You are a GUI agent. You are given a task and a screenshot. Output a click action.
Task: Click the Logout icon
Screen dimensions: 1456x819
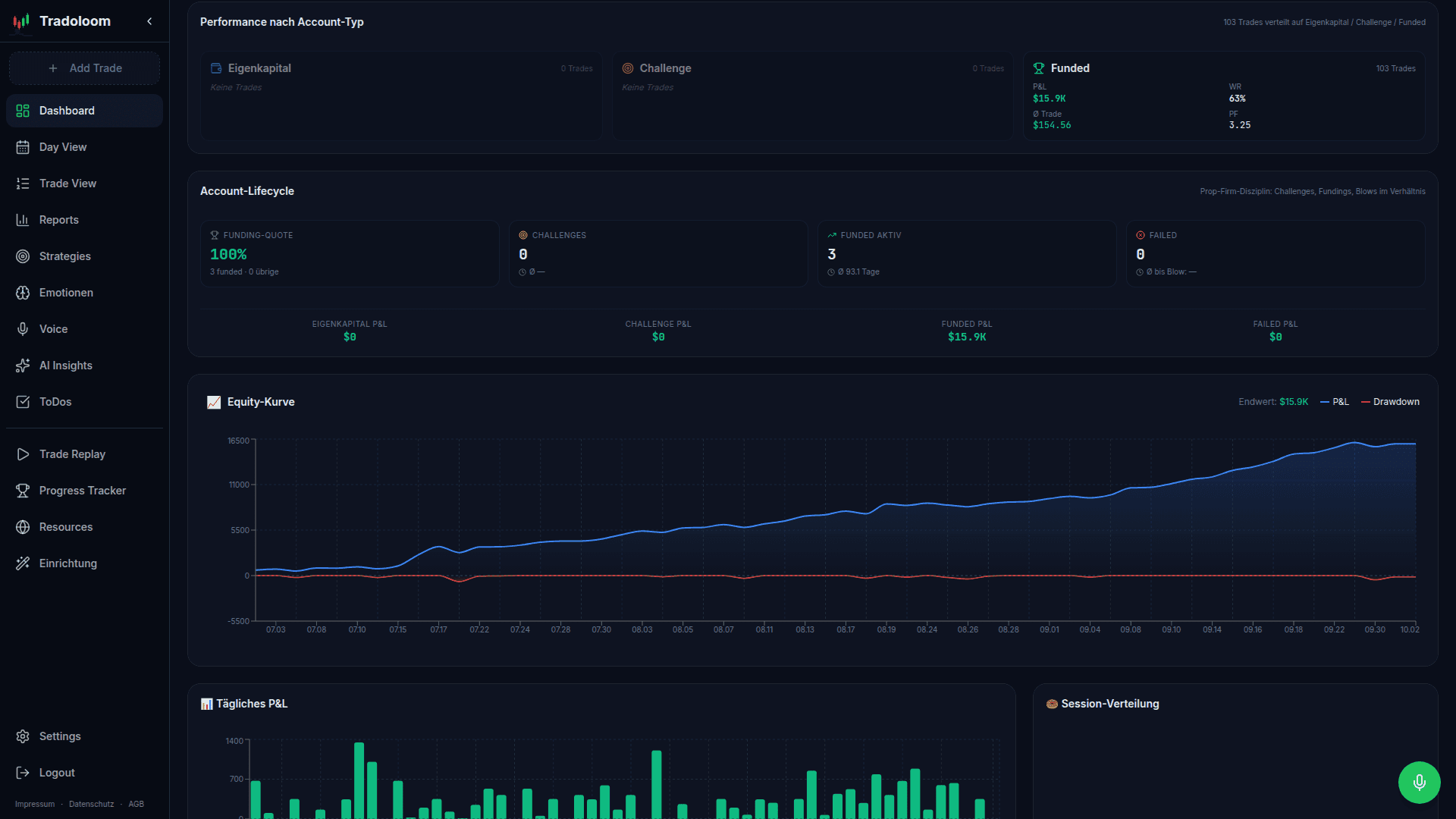tap(23, 773)
